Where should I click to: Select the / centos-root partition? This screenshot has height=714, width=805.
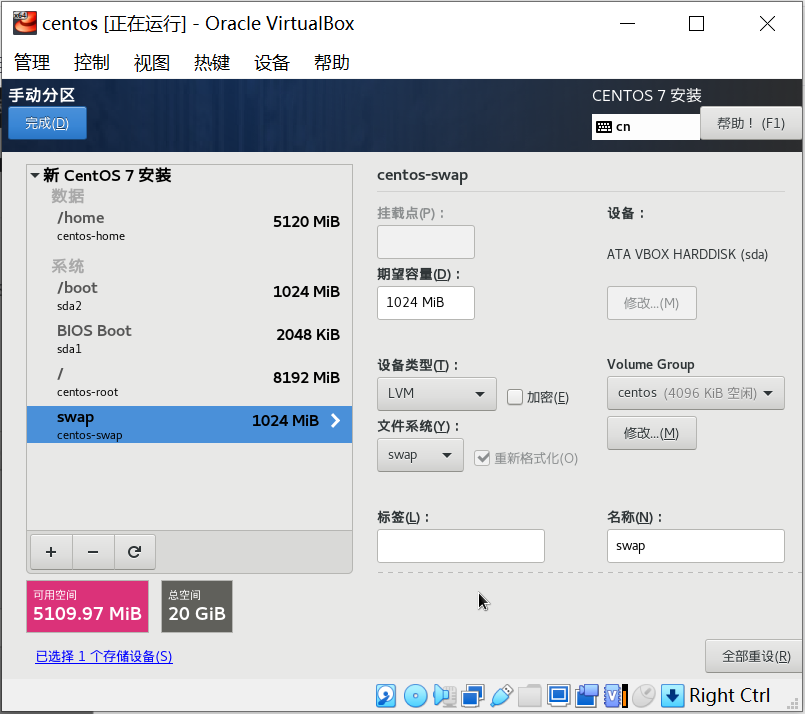click(x=189, y=382)
